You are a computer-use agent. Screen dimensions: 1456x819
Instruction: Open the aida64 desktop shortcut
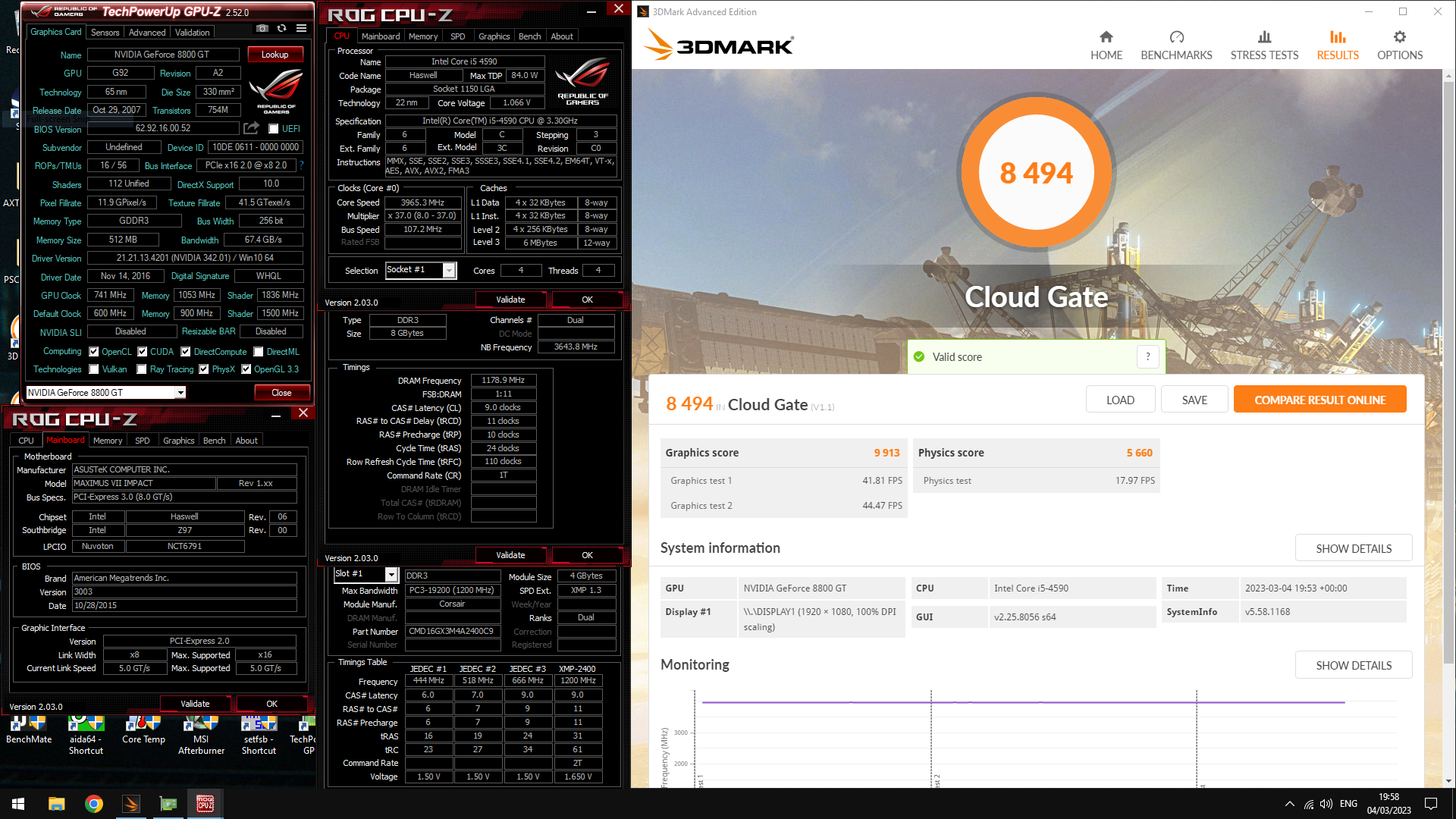[x=86, y=736]
